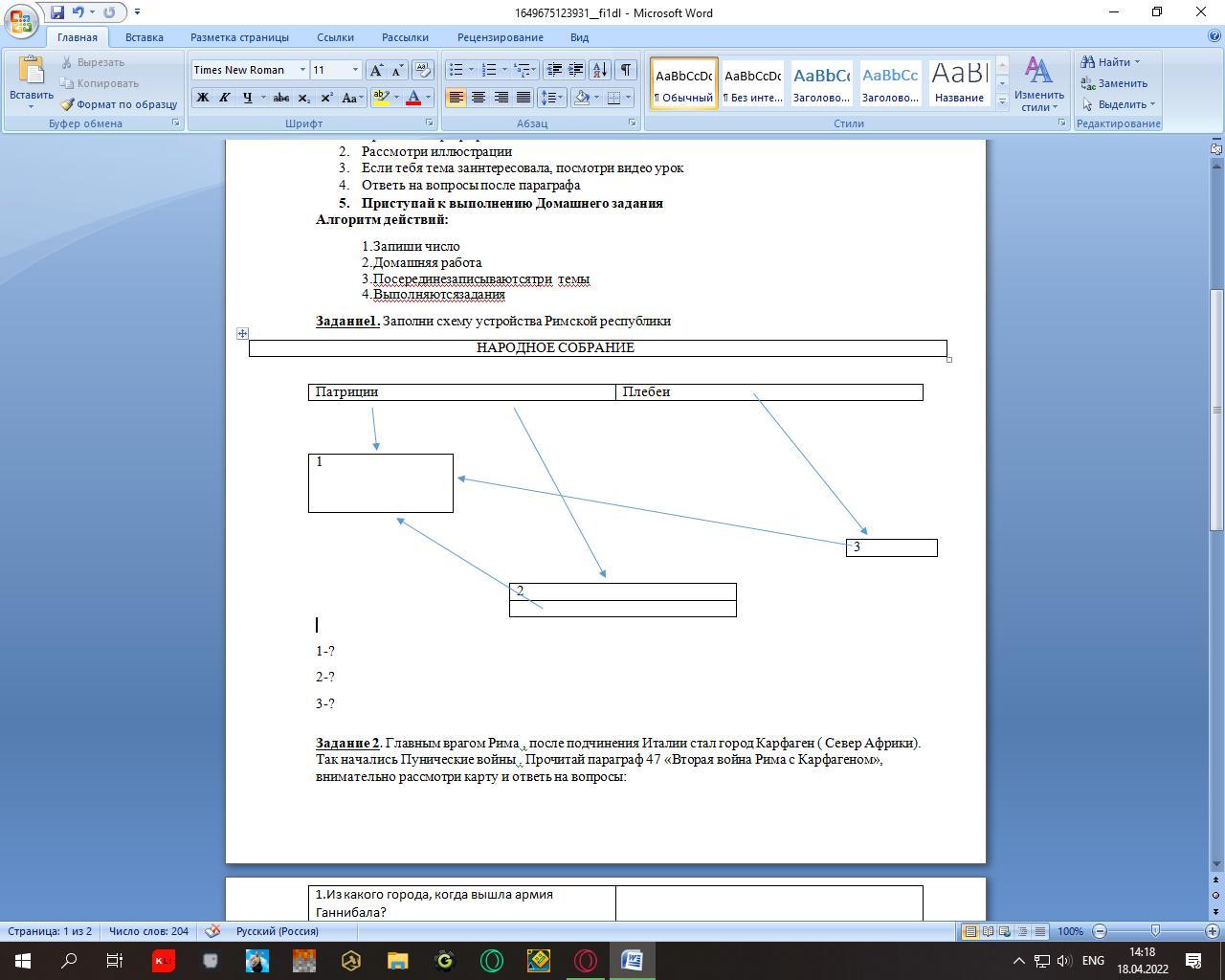The height and width of the screenshot is (980, 1225).
Task: Toggle italic (К) formatting
Action: point(224,98)
